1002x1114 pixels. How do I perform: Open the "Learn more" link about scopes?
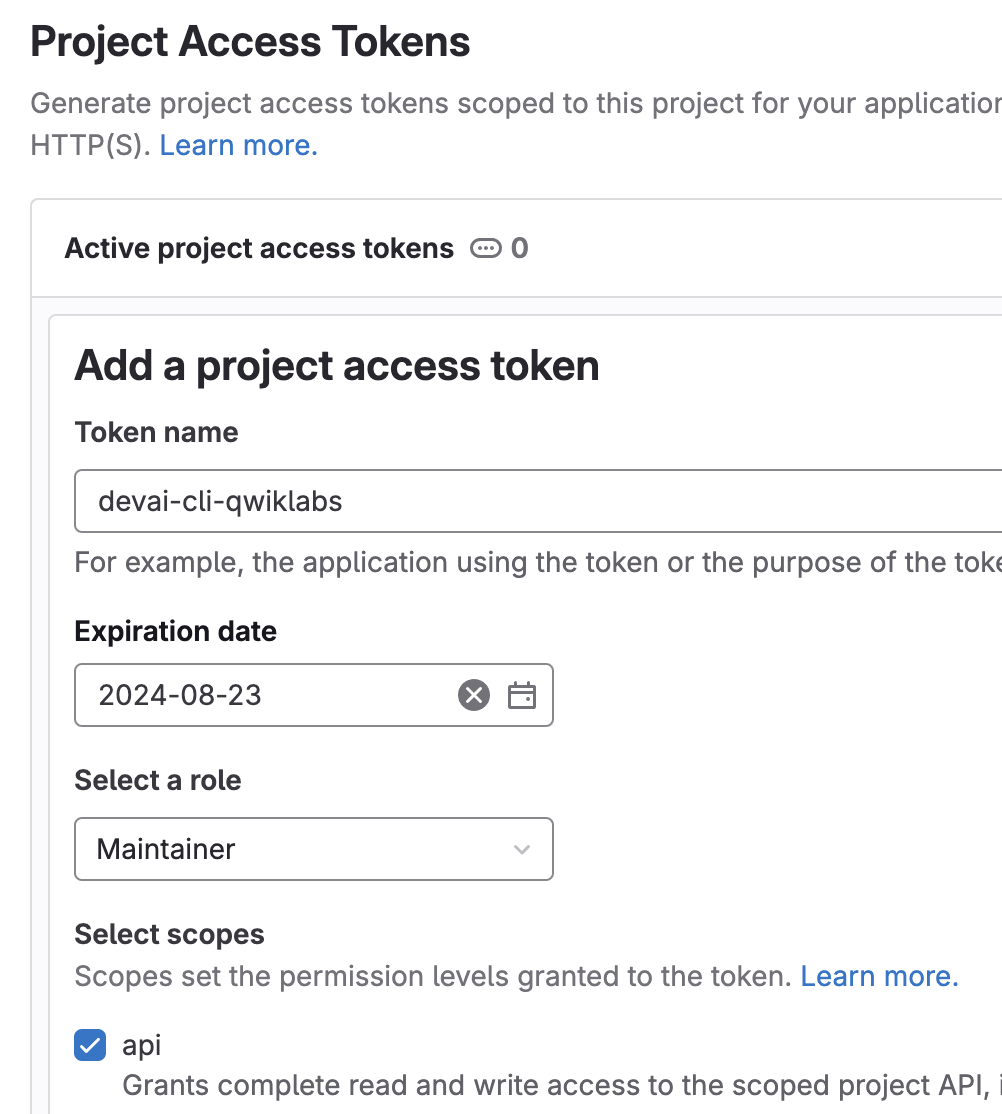click(879, 976)
